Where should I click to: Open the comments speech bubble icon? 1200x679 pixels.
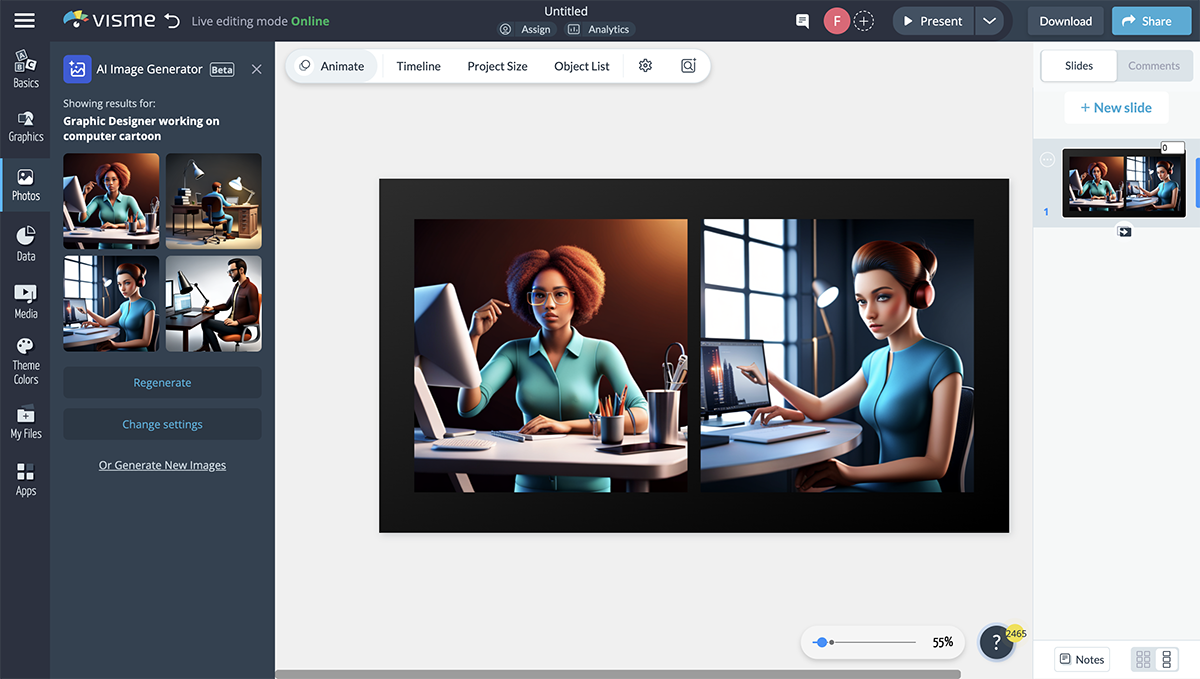click(802, 21)
